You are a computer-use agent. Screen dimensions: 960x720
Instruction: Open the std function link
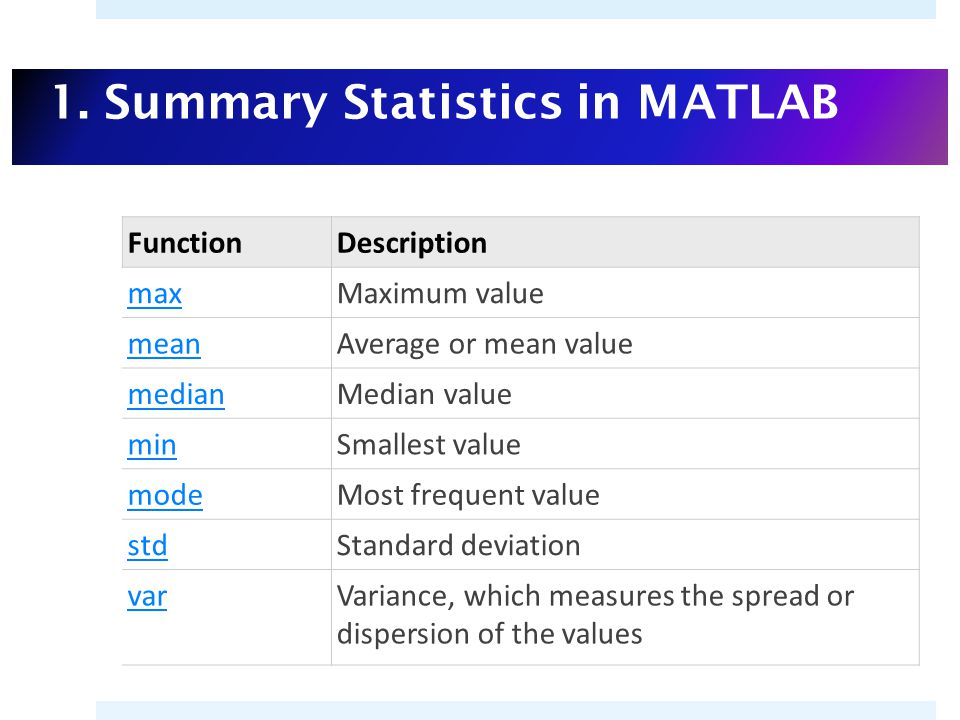tap(147, 545)
